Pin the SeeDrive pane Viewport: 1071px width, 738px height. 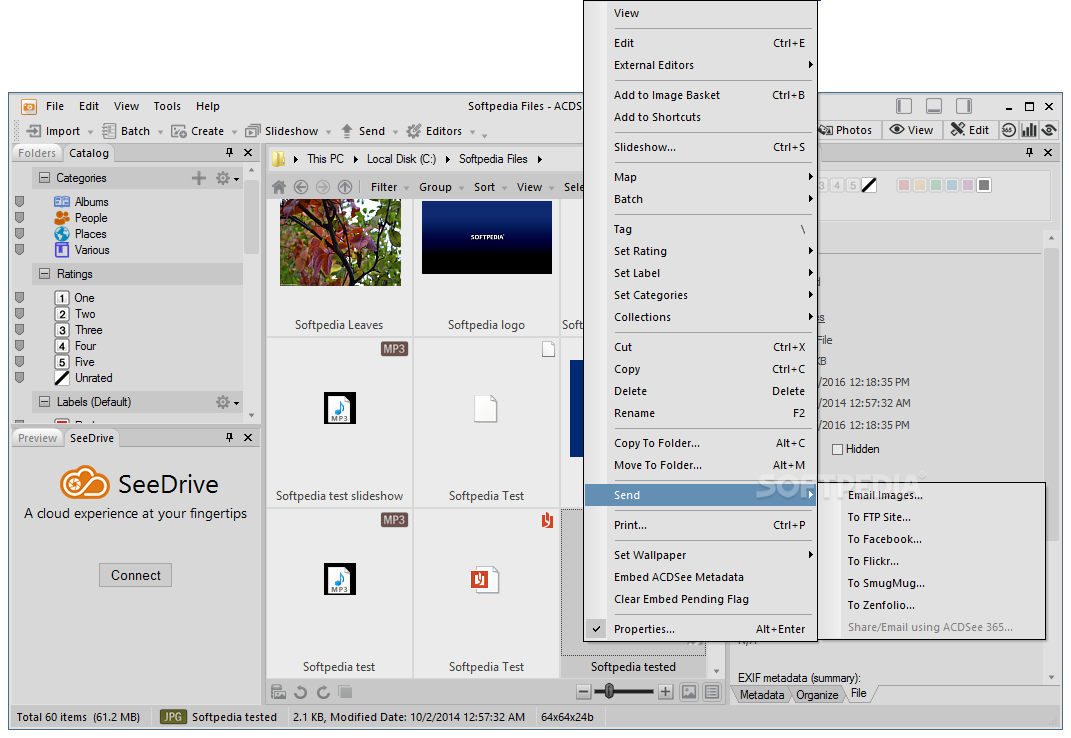click(230, 437)
